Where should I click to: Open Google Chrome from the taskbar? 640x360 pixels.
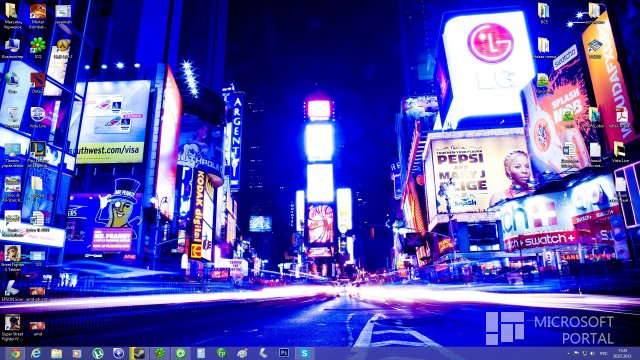pyautogui.click(x=15, y=353)
